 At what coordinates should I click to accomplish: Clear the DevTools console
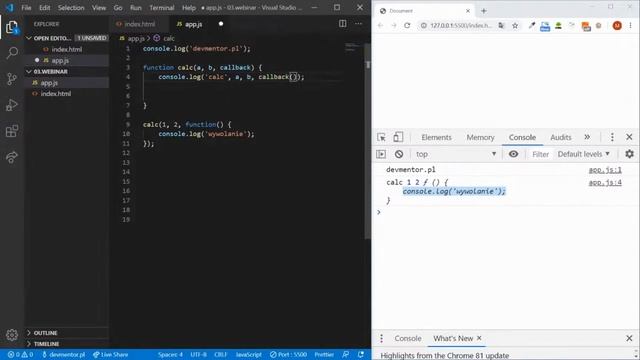pyautogui.click(x=399, y=154)
